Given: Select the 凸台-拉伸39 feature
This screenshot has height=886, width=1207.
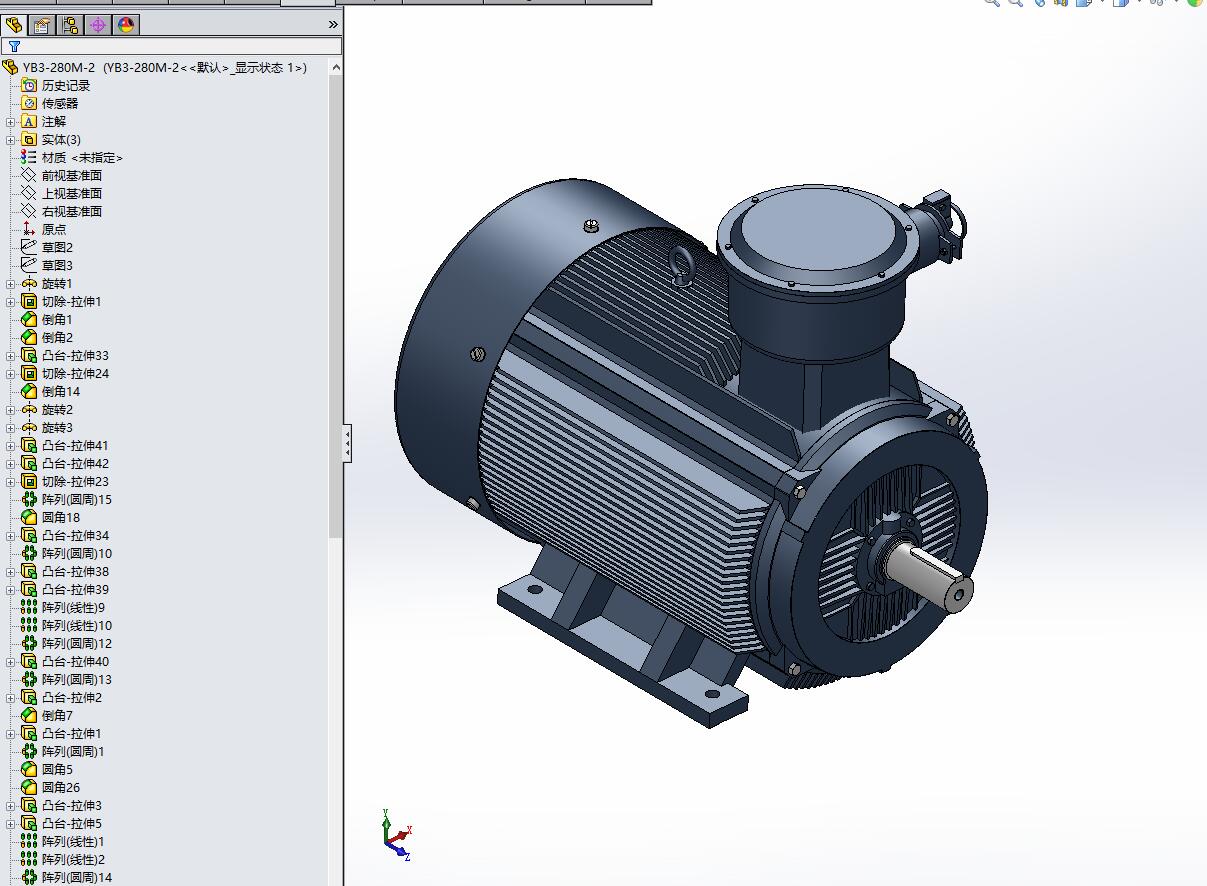Looking at the screenshot, I should point(65,589).
